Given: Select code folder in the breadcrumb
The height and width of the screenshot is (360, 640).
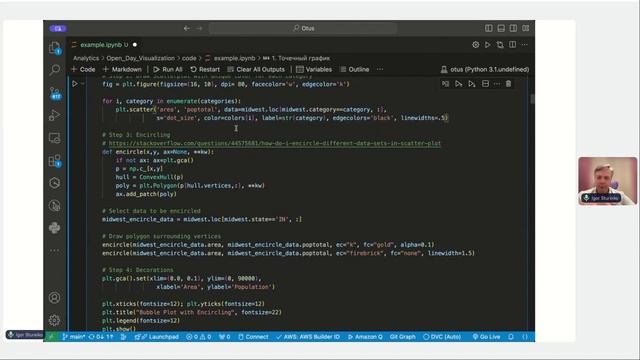Looking at the screenshot, I should point(189,58).
